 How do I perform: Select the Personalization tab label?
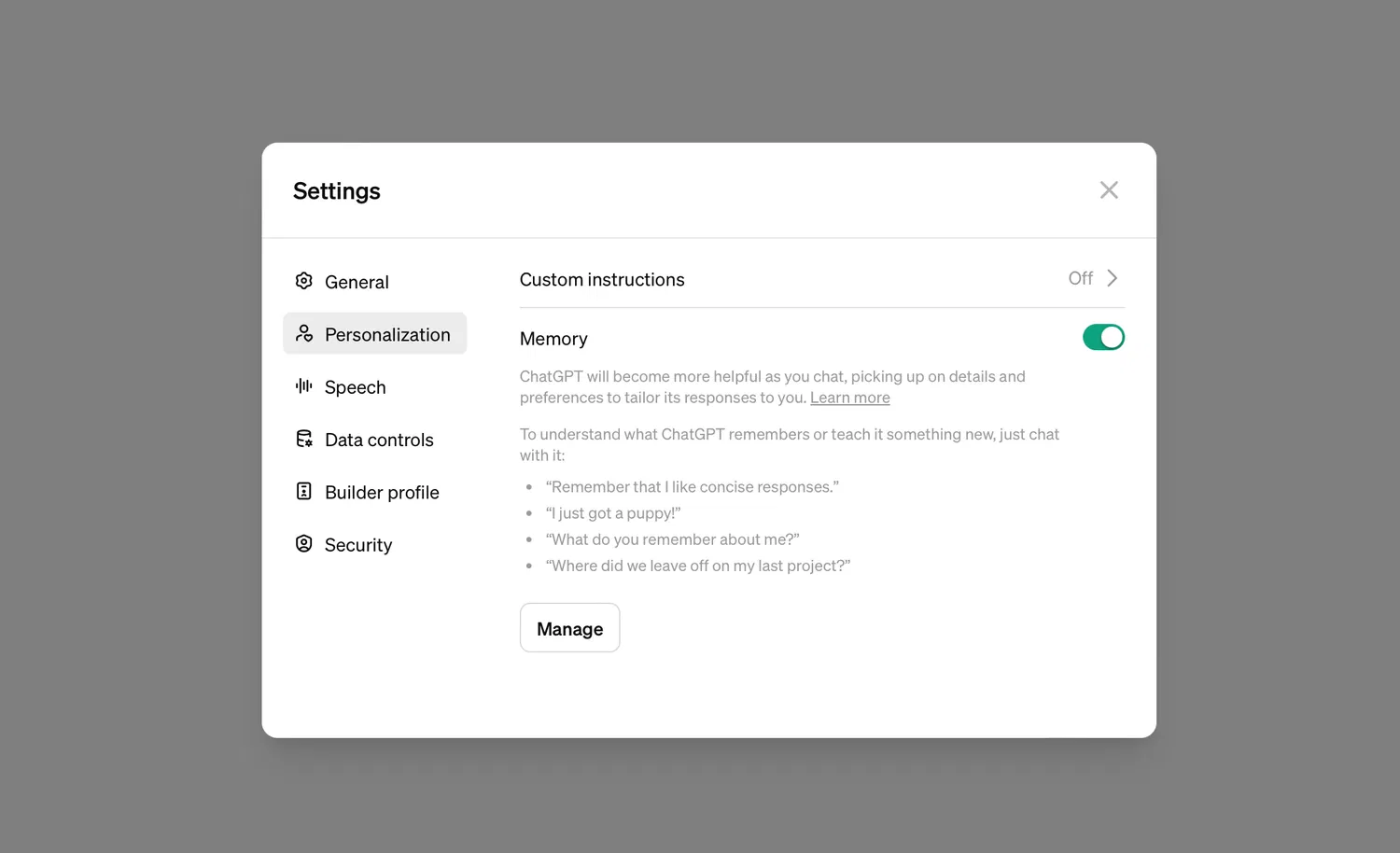387,335
